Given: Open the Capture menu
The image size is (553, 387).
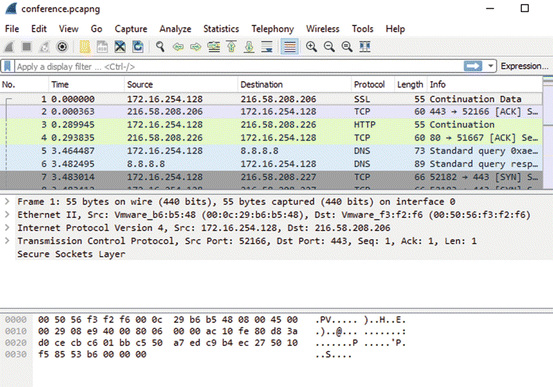Looking at the screenshot, I should click(x=131, y=29).
